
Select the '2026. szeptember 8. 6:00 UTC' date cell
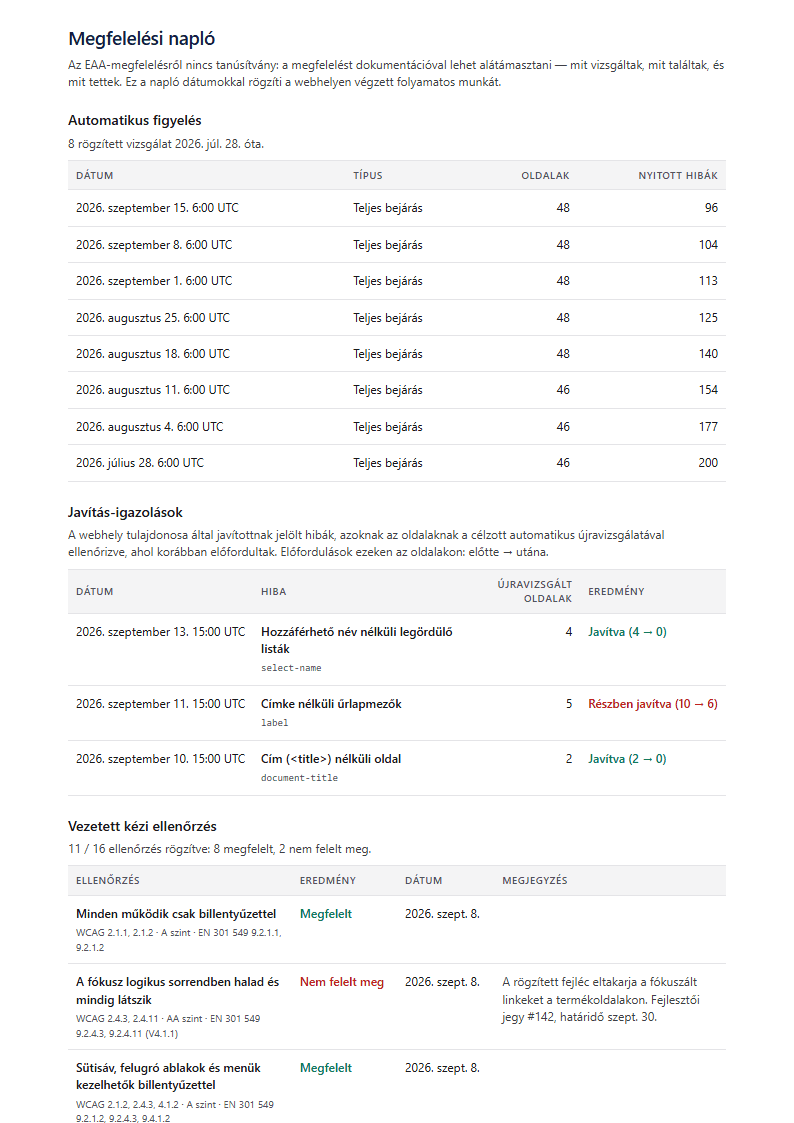[154, 245]
